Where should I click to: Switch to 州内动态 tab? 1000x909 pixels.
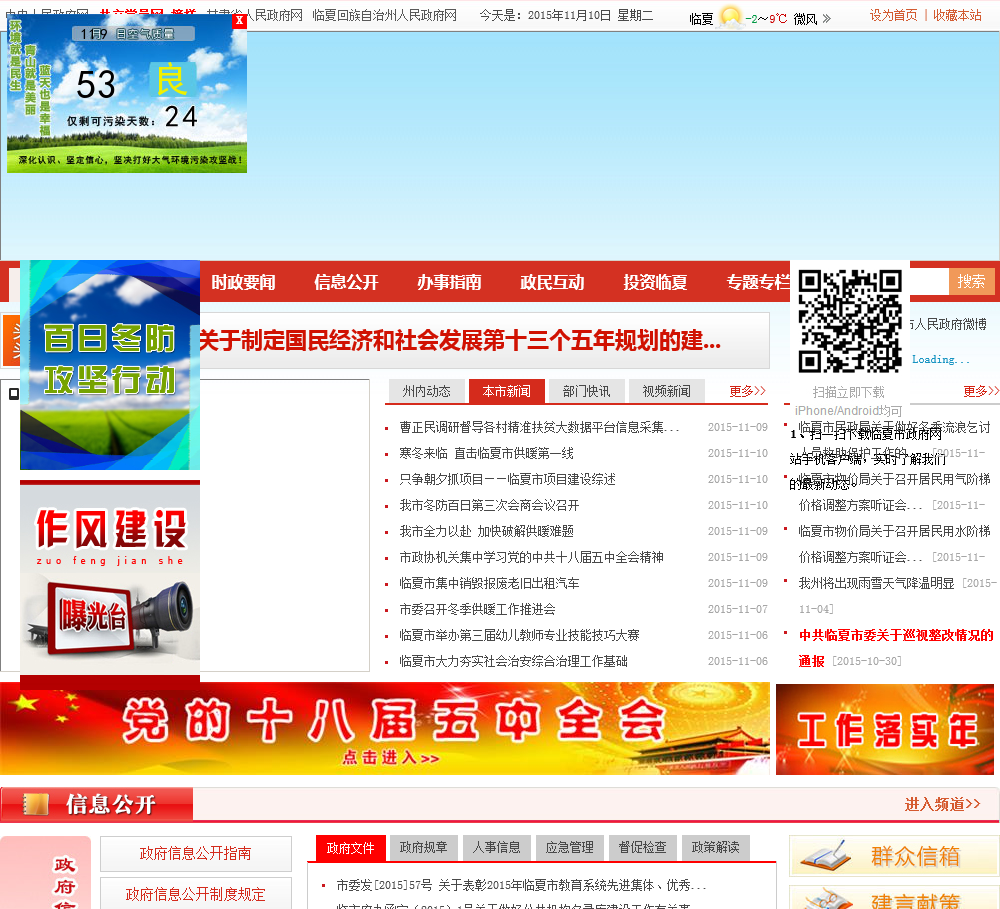pos(426,391)
